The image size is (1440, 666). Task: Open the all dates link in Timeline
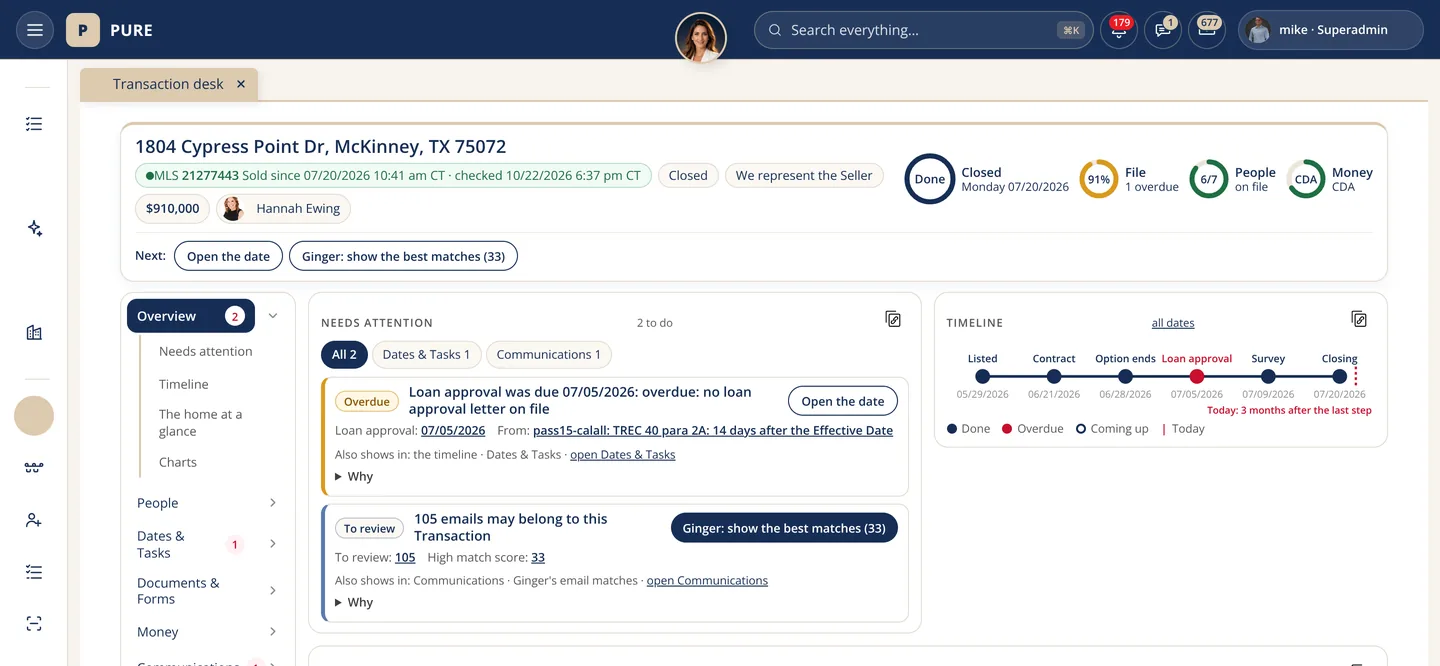tap(1173, 323)
